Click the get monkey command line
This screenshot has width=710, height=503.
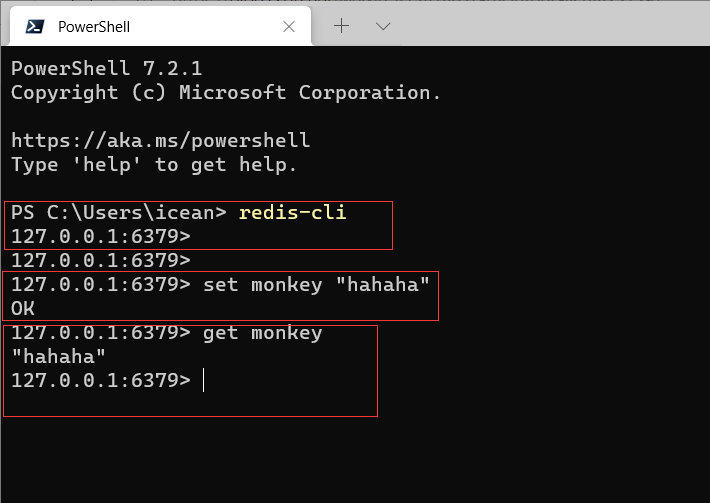click(167, 333)
